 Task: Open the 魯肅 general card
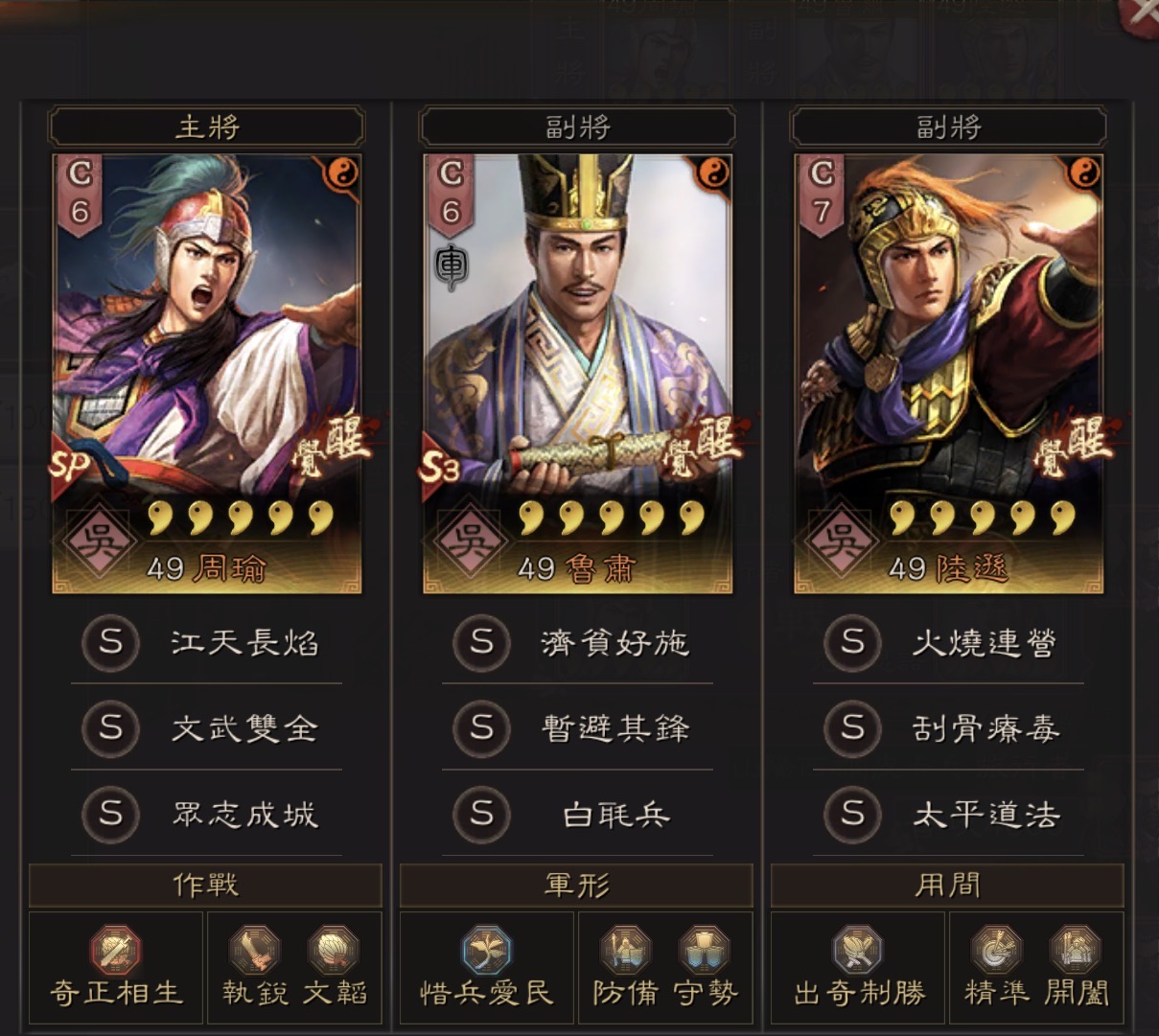tap(577, 374)
